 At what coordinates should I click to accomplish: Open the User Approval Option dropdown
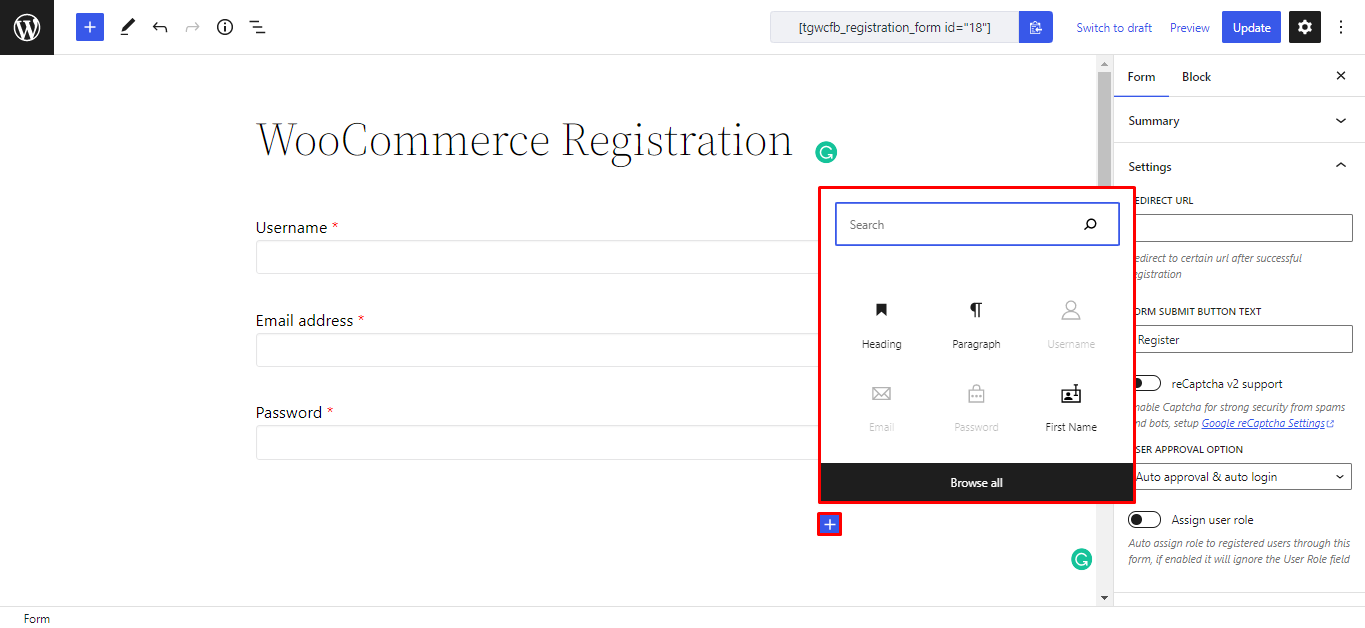[1240, 476]
